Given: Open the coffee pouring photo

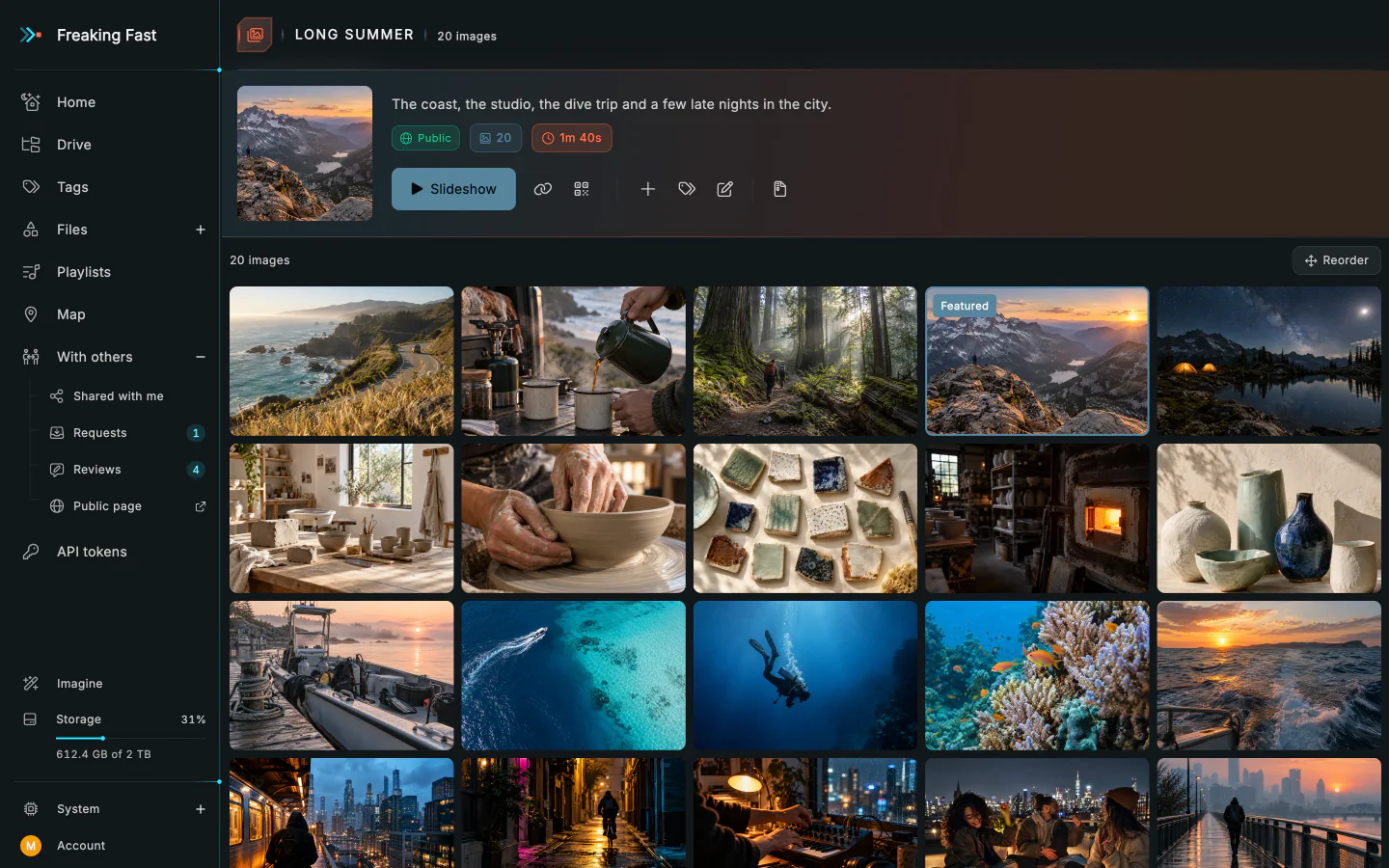Looking at the screenshot, I should click(x=573, y=361).
